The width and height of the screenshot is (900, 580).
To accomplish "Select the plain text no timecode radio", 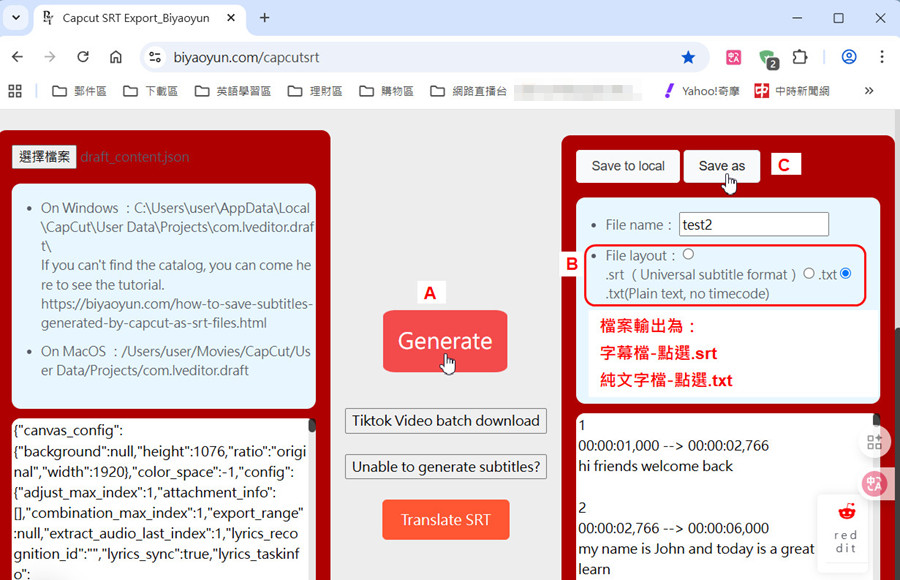I will (846, 274).
